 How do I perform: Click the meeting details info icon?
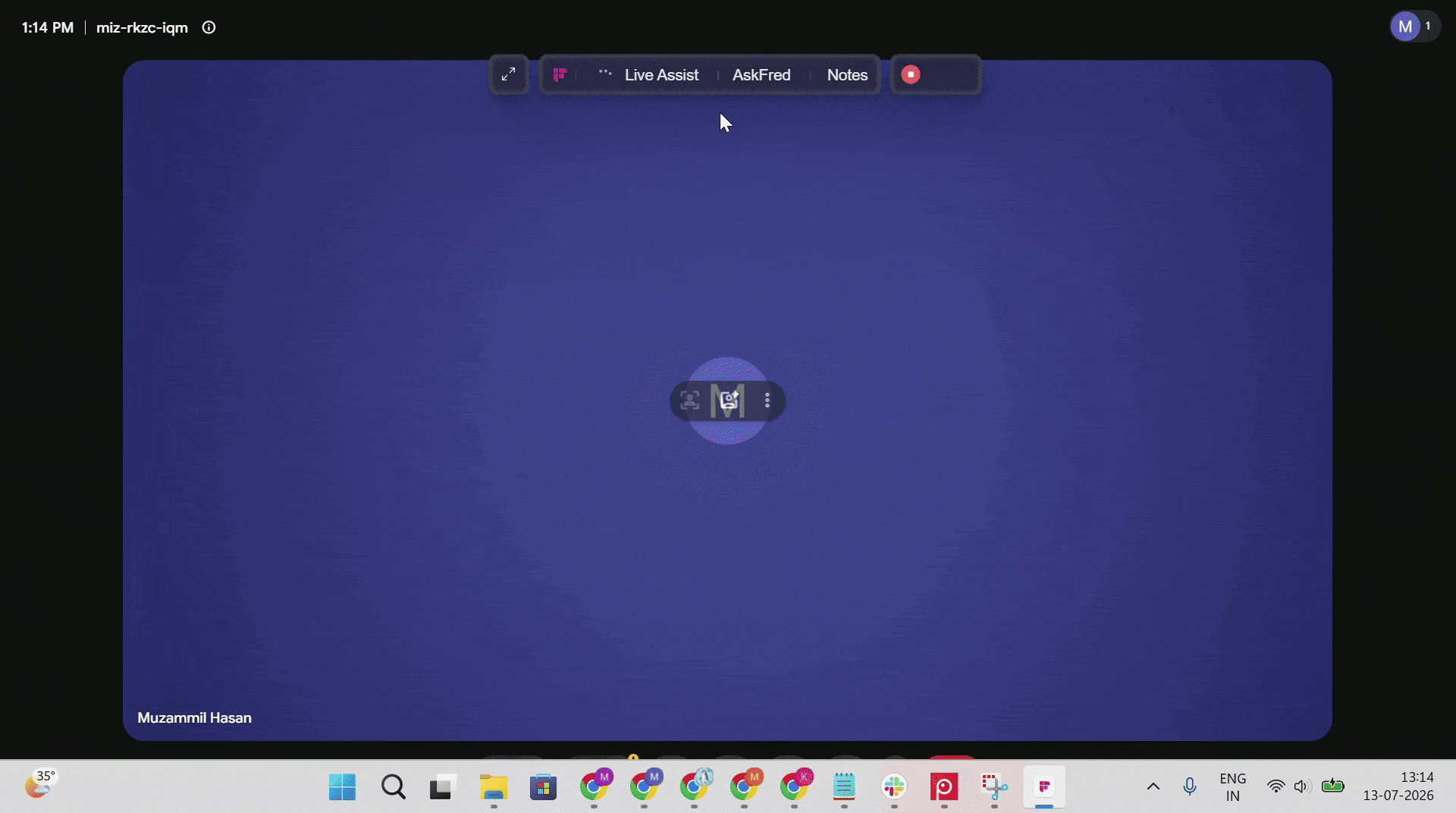(209, 27)
